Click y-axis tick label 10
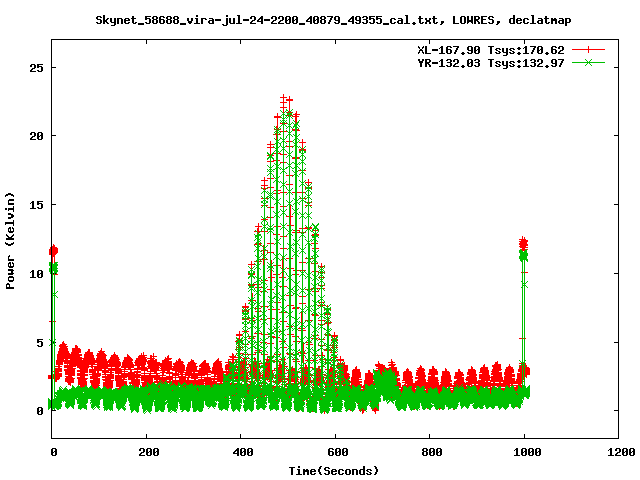 click(x=36, y=273)
